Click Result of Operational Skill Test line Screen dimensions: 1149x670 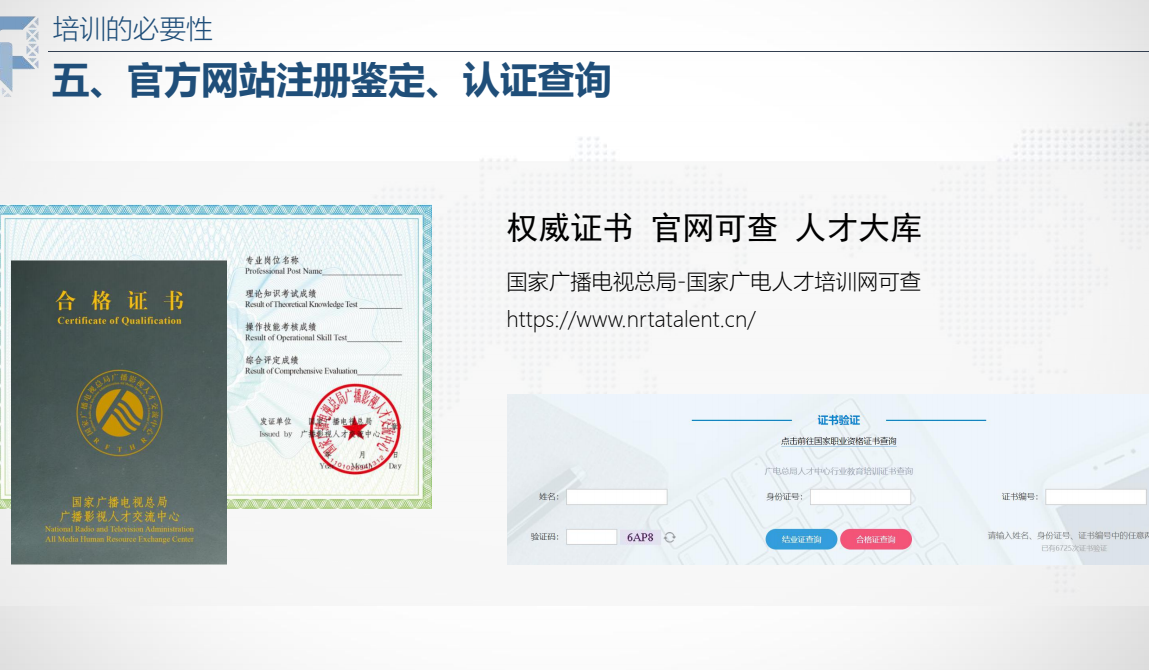(x=296, y=338)
